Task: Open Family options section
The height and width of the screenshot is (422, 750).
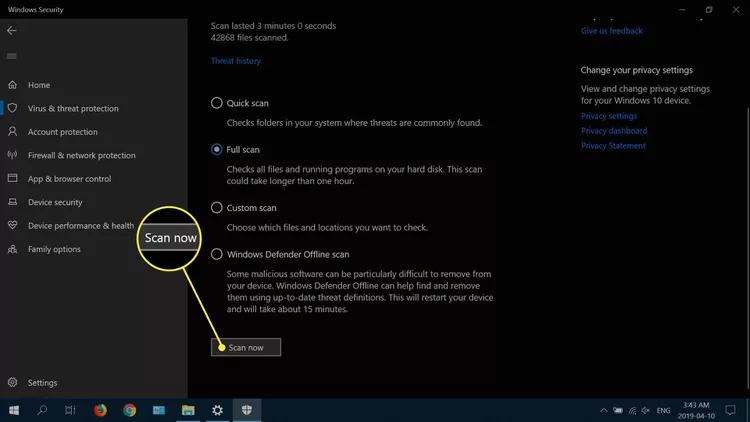Action: pyautogui.click(x=54, y=249)
